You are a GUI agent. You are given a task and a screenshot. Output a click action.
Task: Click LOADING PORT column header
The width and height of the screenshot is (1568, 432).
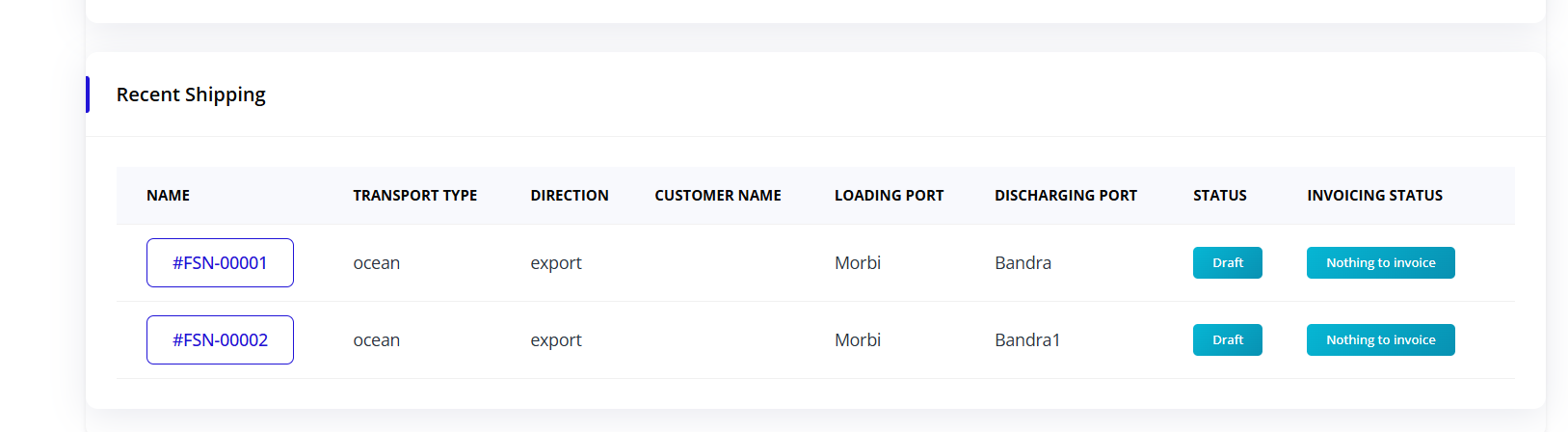889,195
